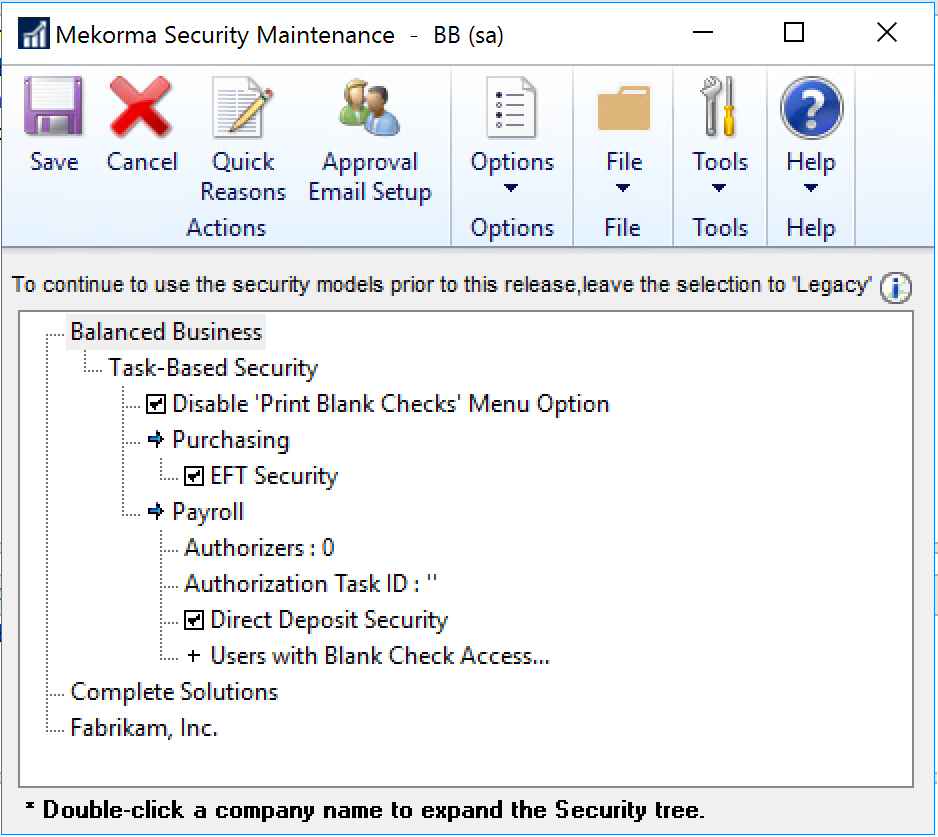Select Fabrikam, Inc. in the tree

click(144, 728)
